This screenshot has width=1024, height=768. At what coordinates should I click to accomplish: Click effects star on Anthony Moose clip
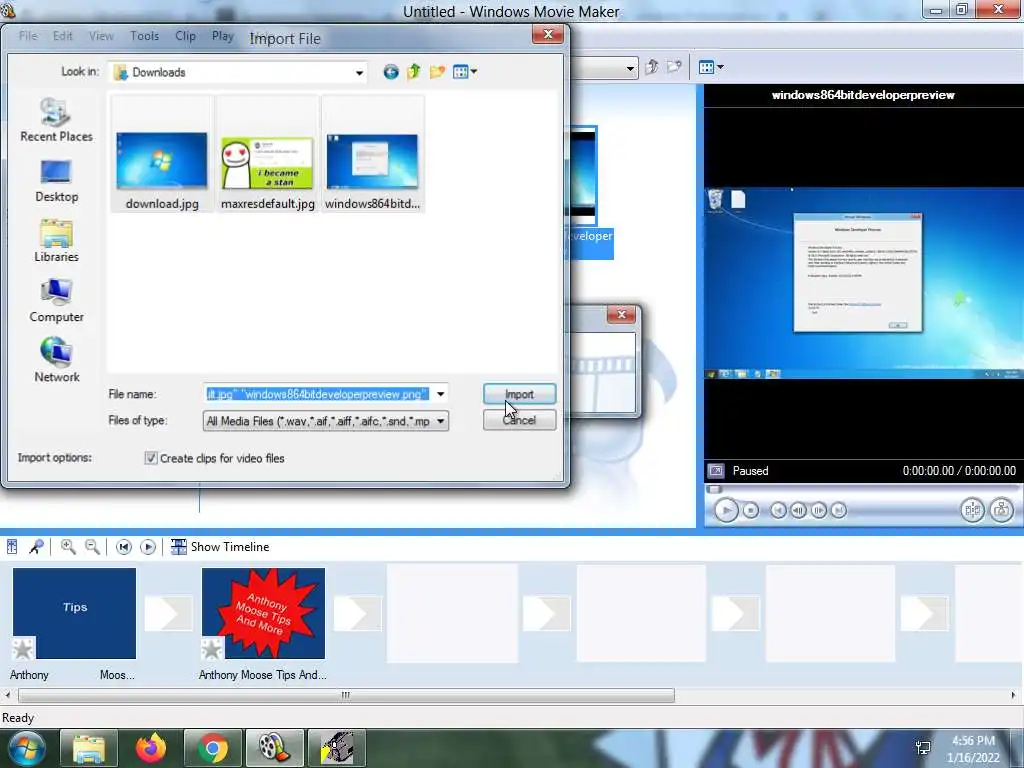click(213, 648)
